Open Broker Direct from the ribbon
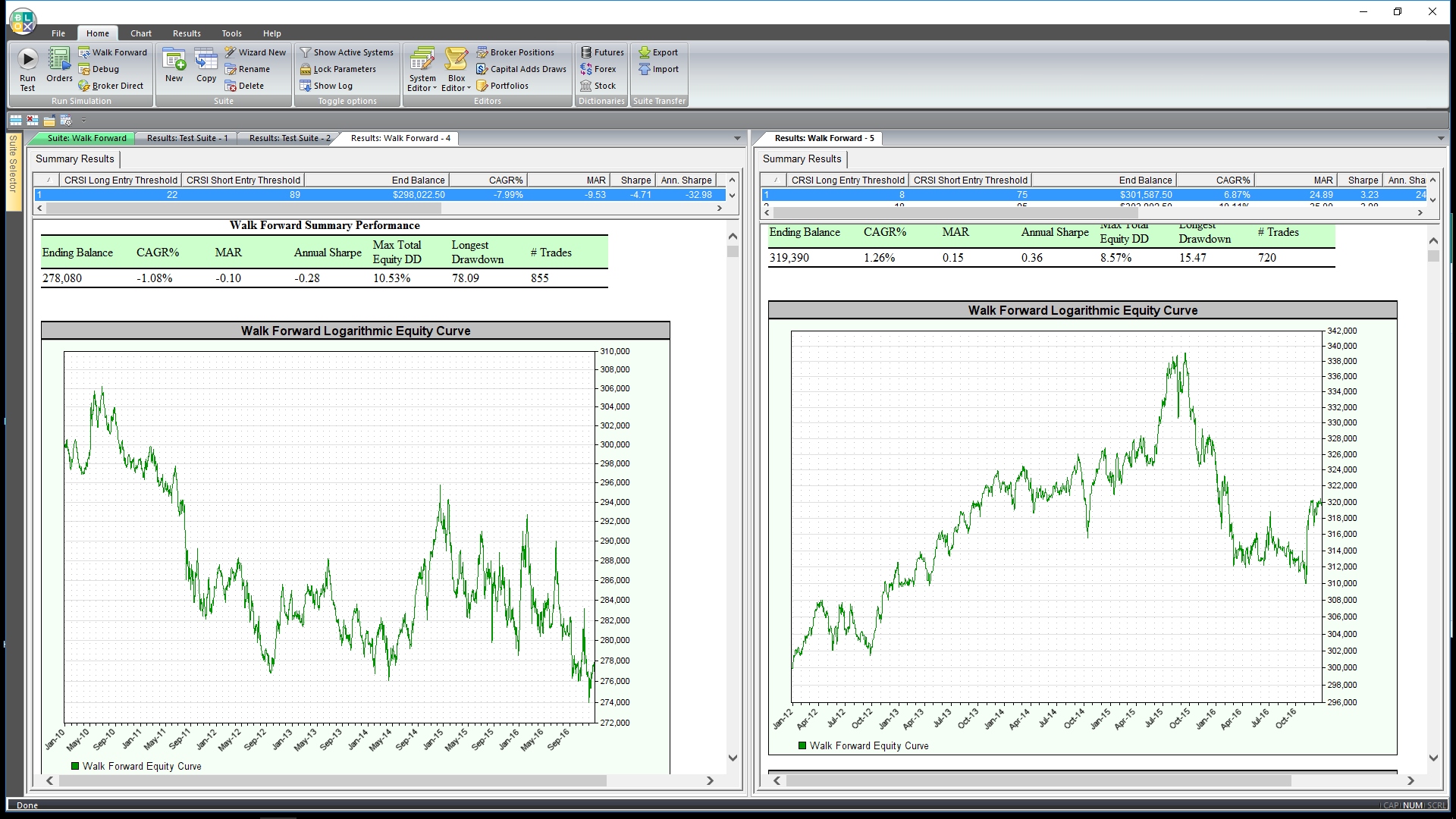The height and width of the screenshot is (819, 1456). [x=111, y=86]
